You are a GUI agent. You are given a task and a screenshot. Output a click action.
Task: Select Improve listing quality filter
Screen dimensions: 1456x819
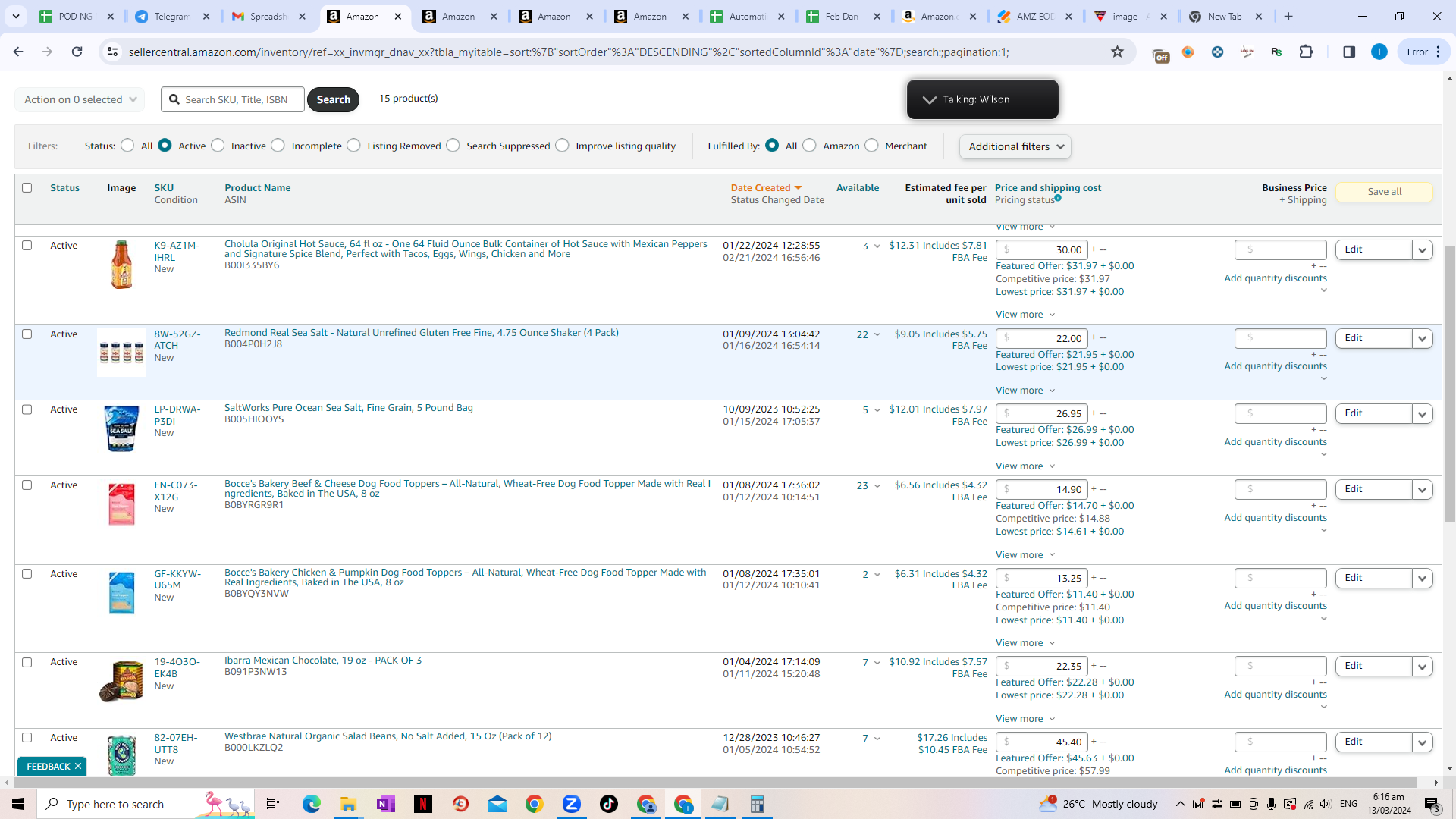coord(562,146)
